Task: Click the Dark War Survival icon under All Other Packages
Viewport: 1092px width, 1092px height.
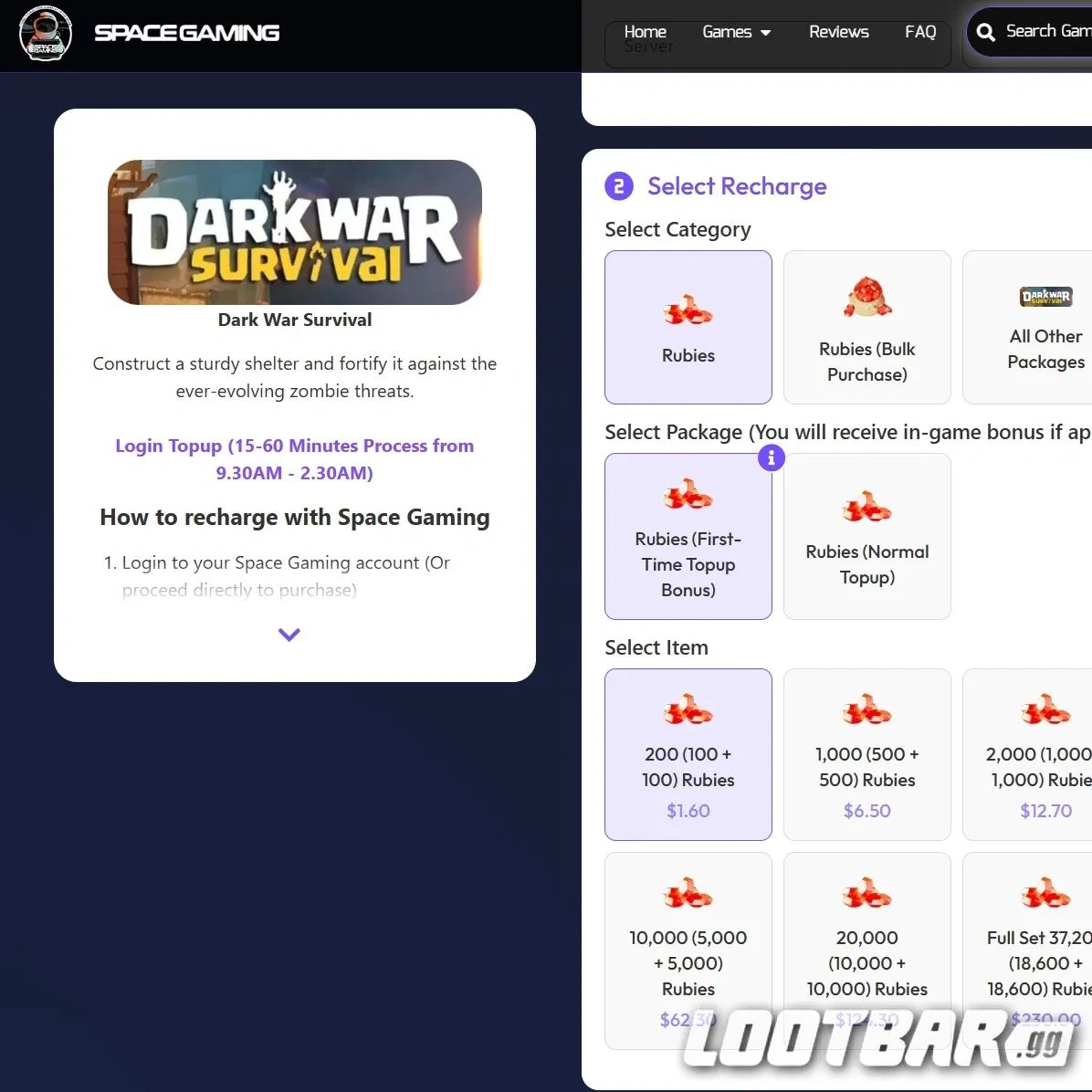Action: (x=1045, y=297)
